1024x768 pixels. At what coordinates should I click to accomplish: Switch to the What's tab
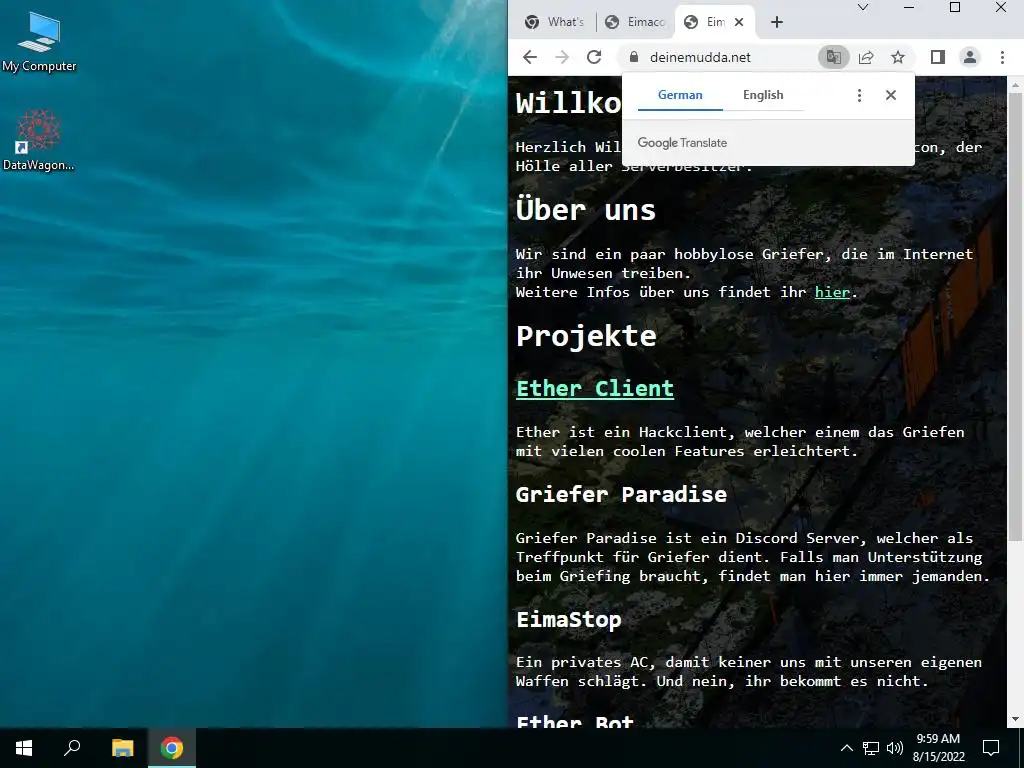pos(554,22)
